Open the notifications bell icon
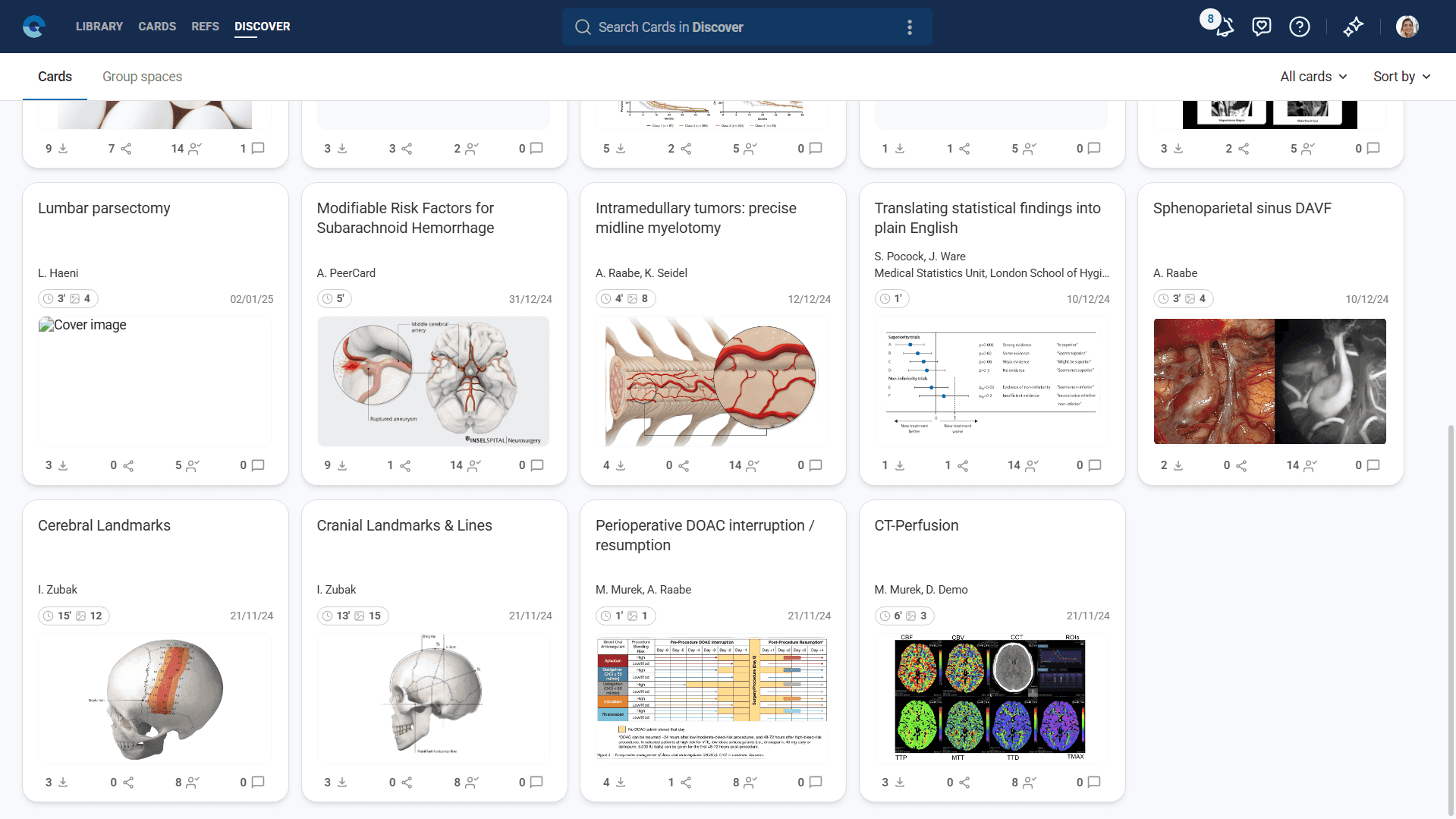Viewport: 1456px width, 819px height. coord(1225,27)
